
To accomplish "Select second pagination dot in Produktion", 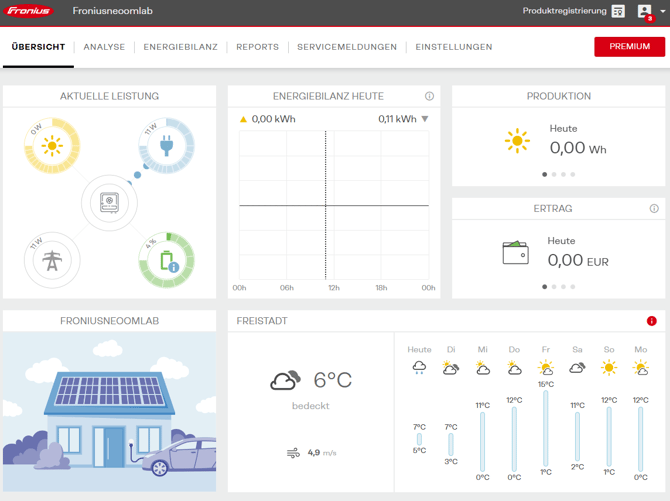I will point(554,175).
